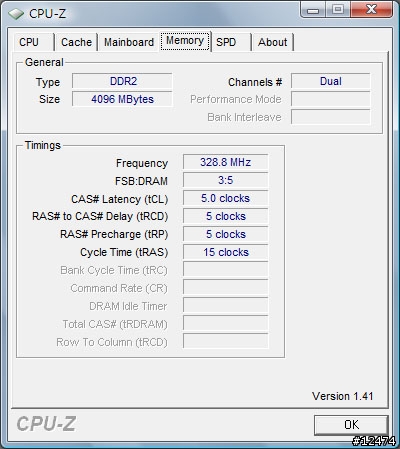Viewport: 400px width, 449px height.
Task: Click the Cycle Time (tRAS) label
Action: 124,253
